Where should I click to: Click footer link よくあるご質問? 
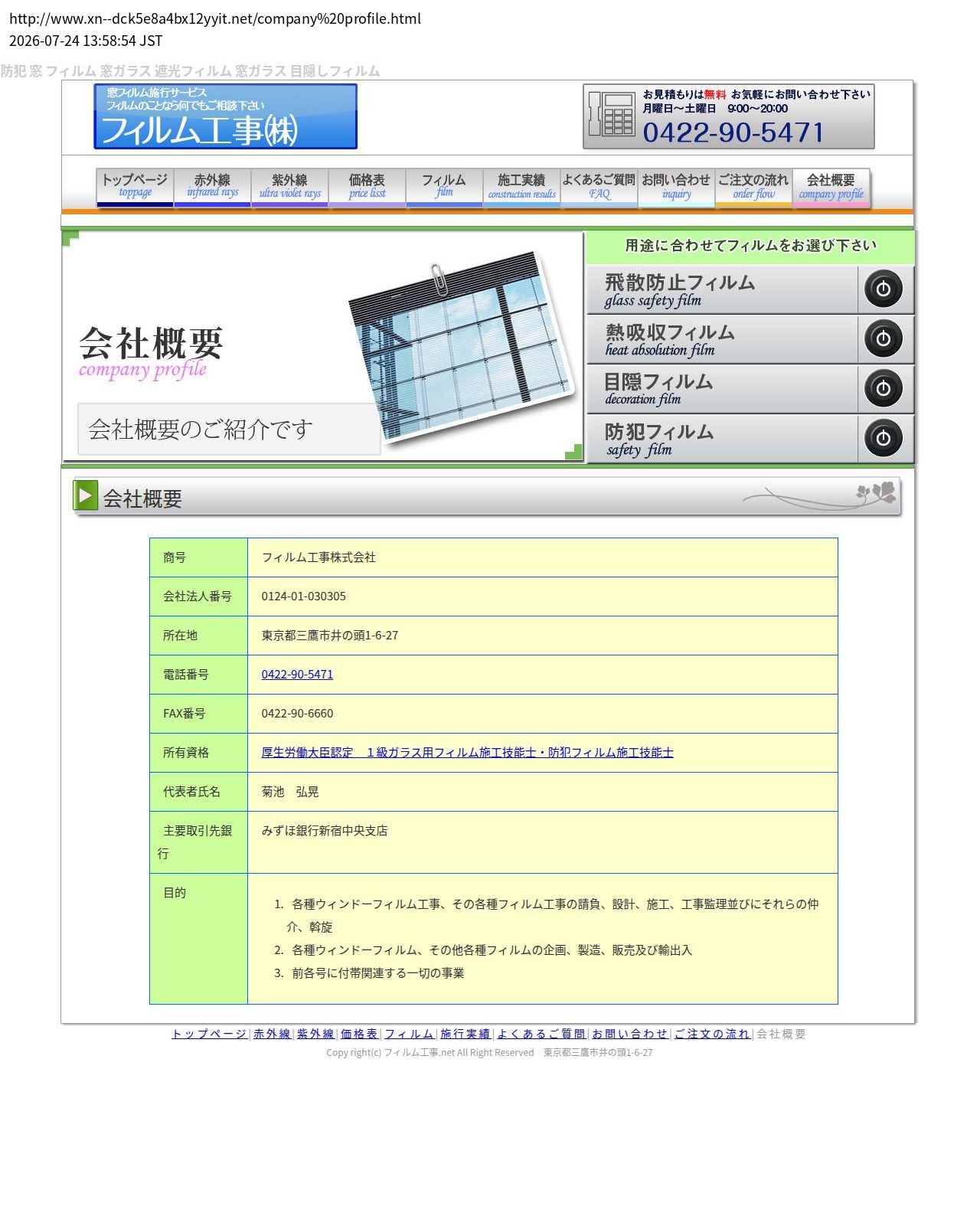(541, 1034)
